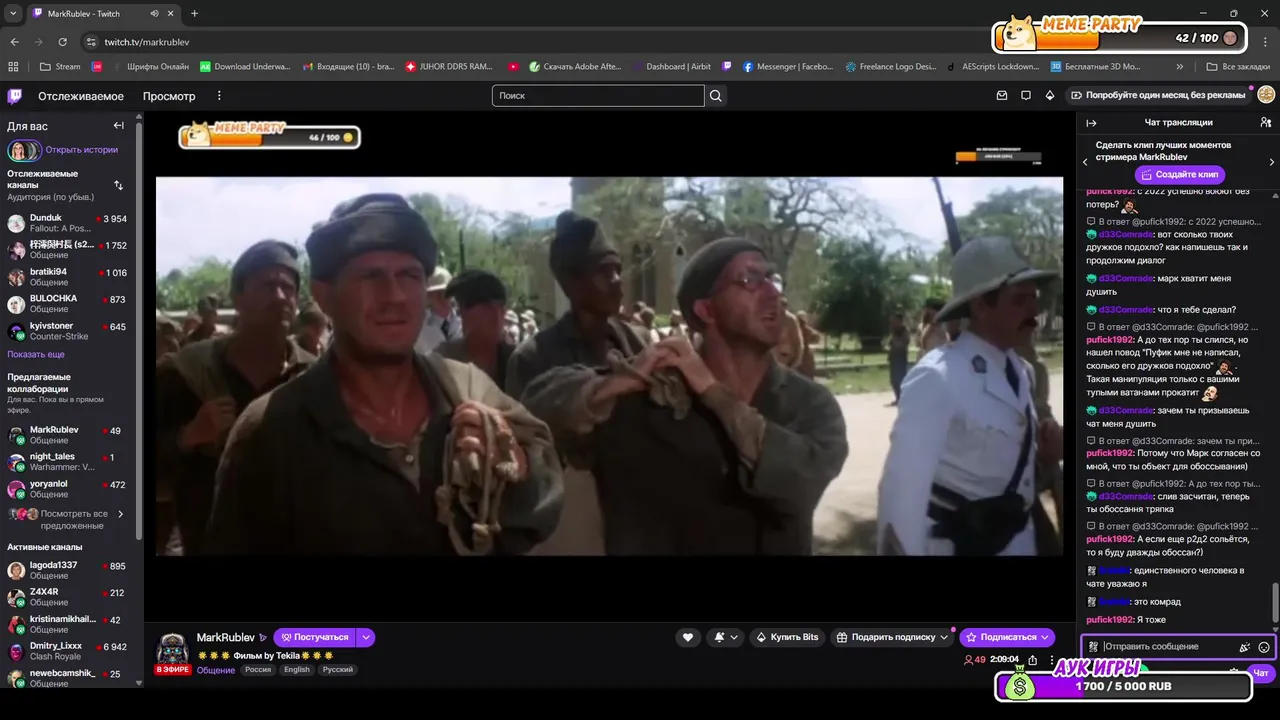1280x720 pixels.
Task: Collapse the stream chat panel arrow
Action: click(x=1091, y=123)
